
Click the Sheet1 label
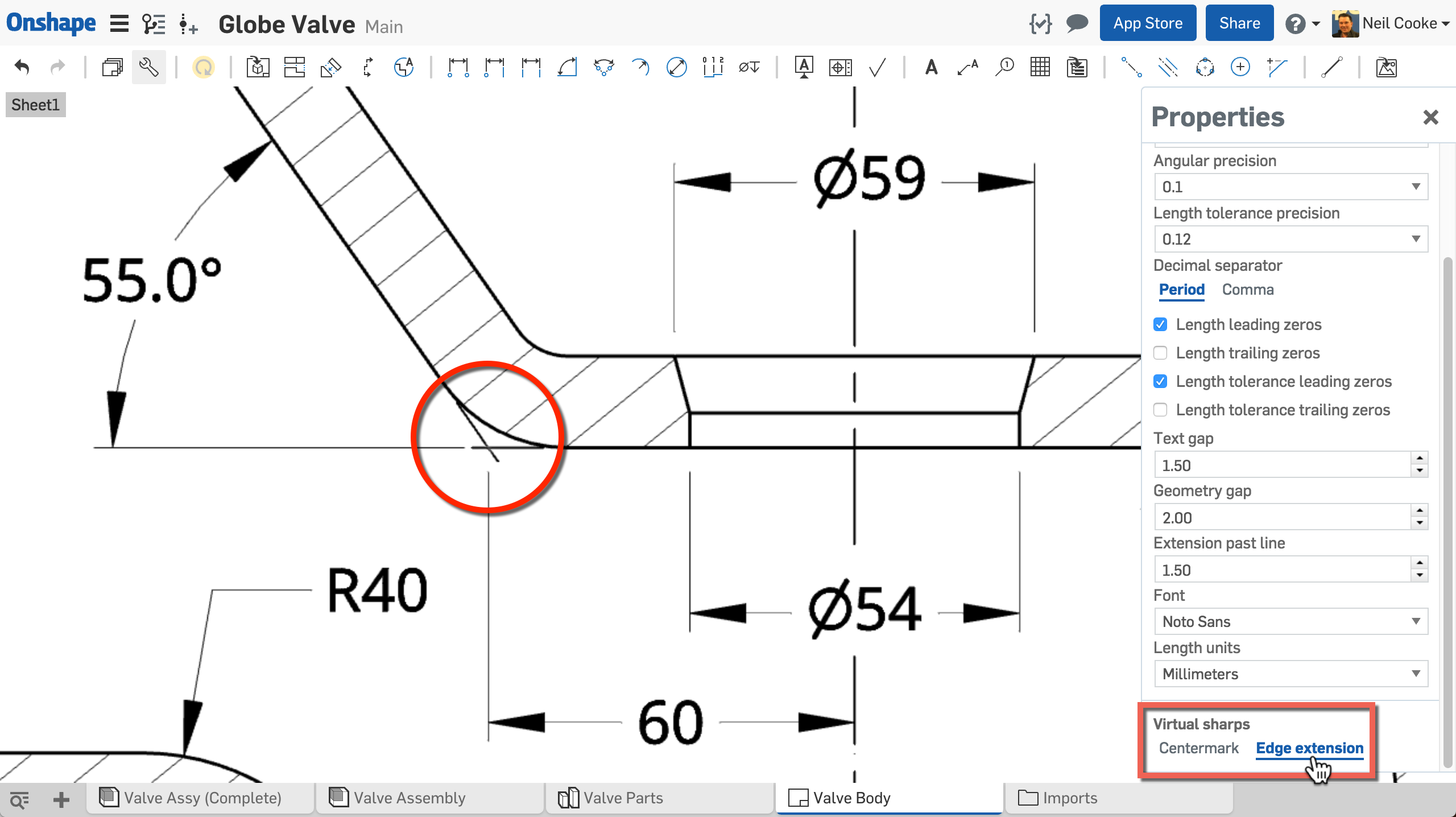35,105
